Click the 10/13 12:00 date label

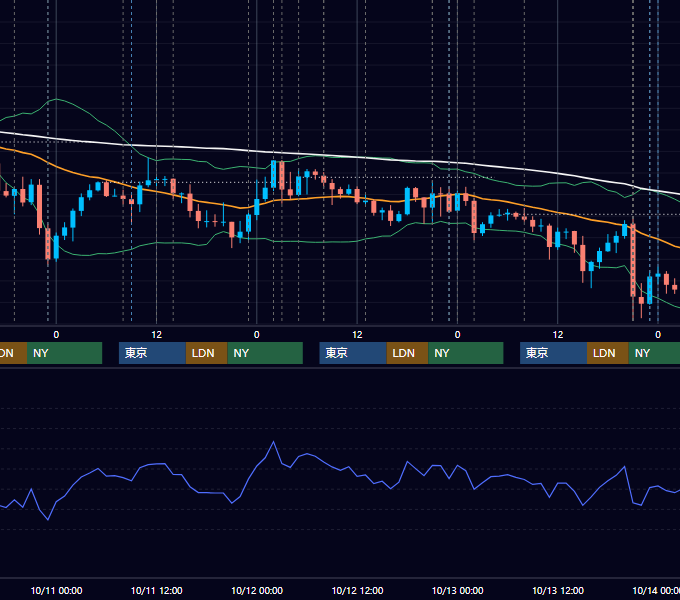(558, 590)
